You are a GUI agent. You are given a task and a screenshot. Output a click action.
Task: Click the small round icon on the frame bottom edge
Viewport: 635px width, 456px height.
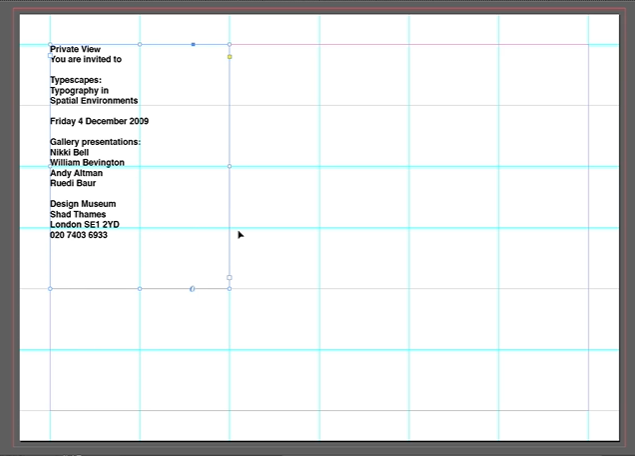click(x=192, y=289)
